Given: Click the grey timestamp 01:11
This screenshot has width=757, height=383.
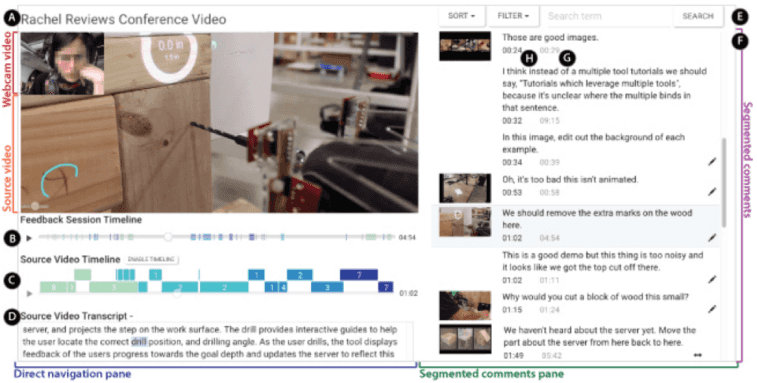Looking at the screenshot, I should click(x=549, y=280).
